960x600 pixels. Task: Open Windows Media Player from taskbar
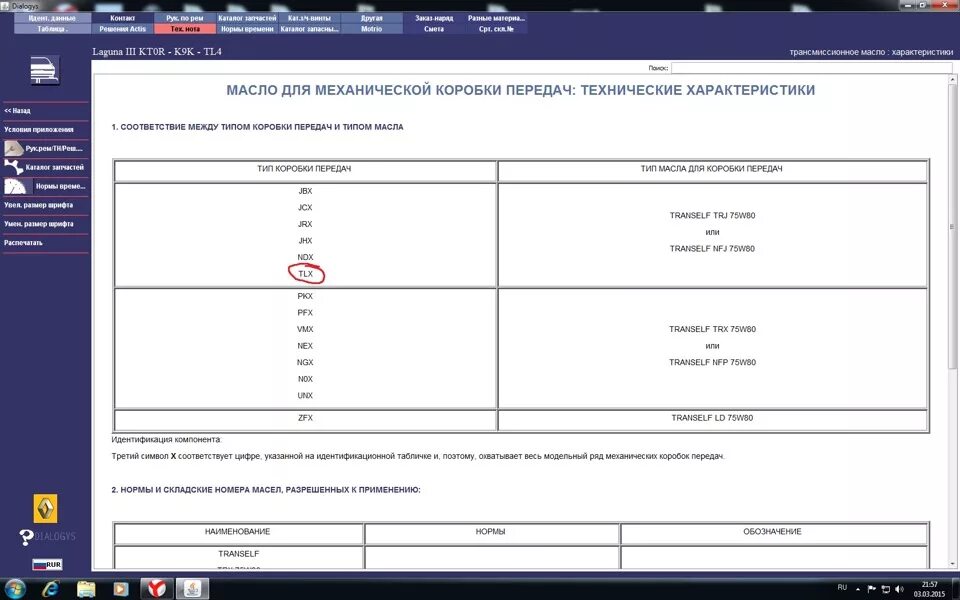(x=121, y=589)
